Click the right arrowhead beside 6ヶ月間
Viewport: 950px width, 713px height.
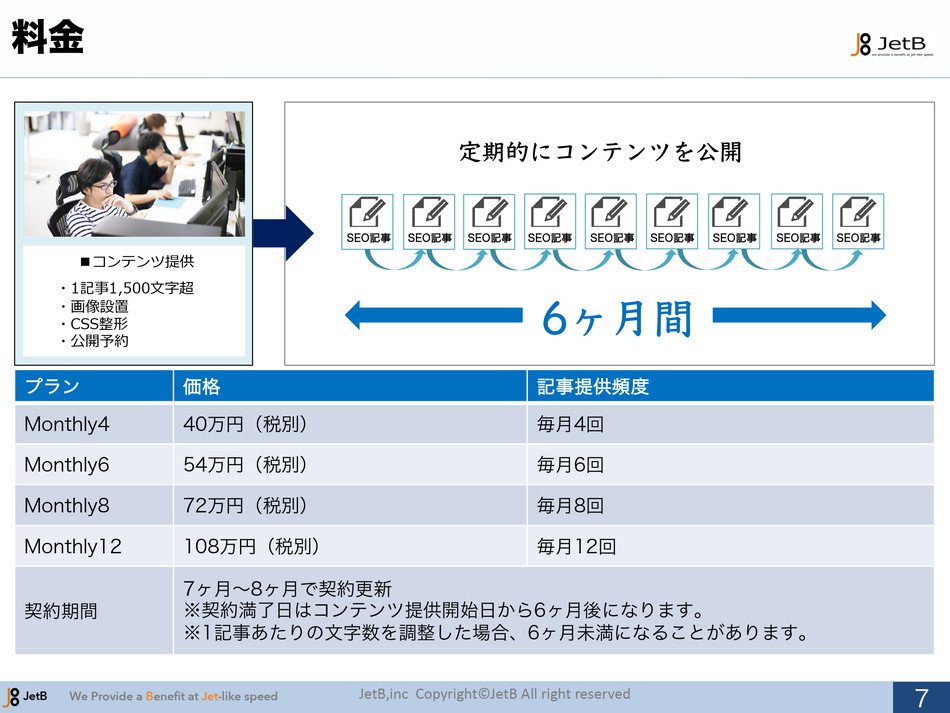[x=874, y=316]
